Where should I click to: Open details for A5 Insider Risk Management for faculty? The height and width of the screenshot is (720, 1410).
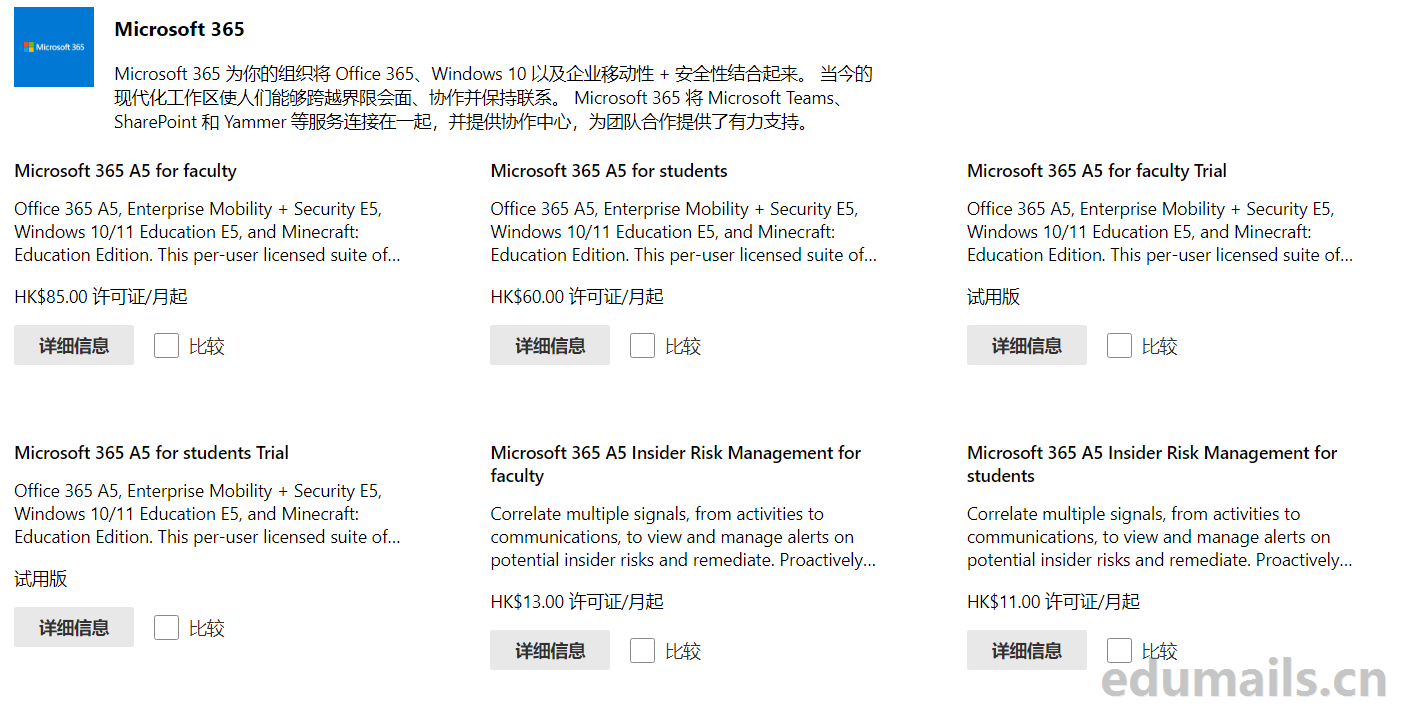[549, 650]
